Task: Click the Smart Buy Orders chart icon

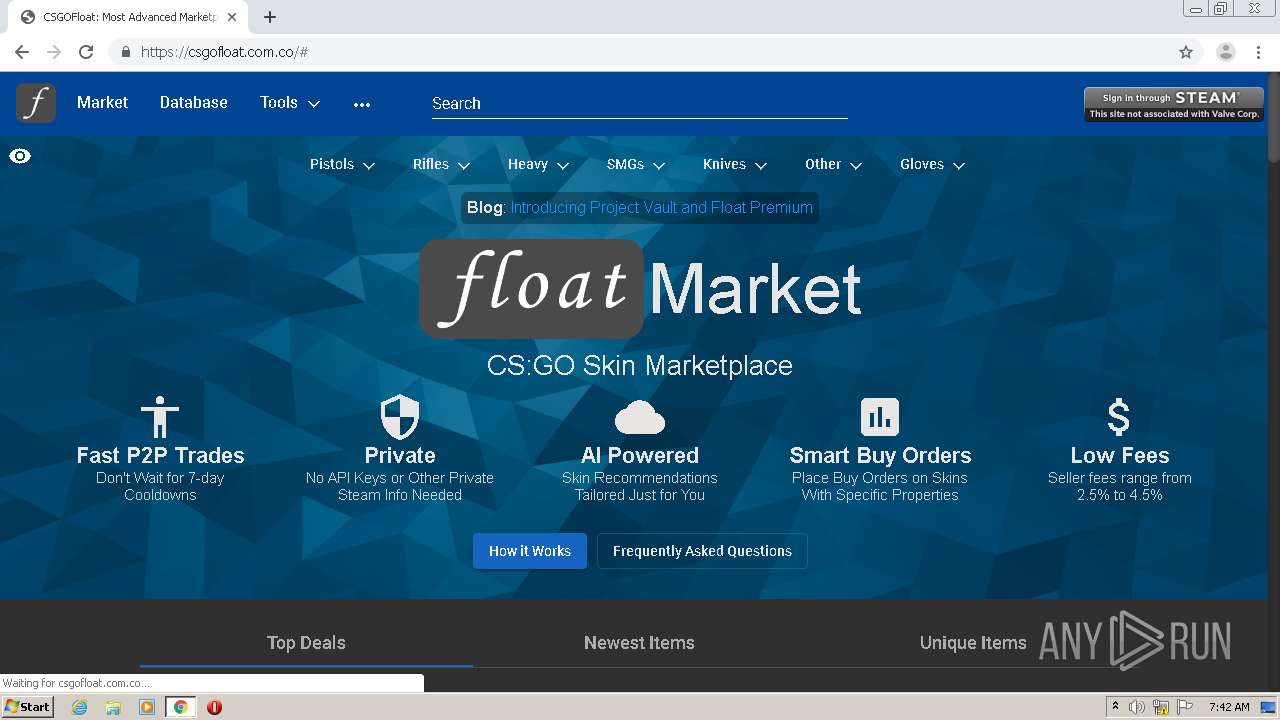Action: coord(880,417)
